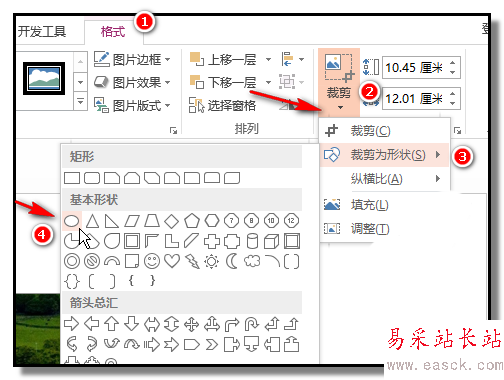Image resolution: width=504 pixels, height=380 pixels.
Task: Select the four-way quad arrow shape
Action: 192,324
